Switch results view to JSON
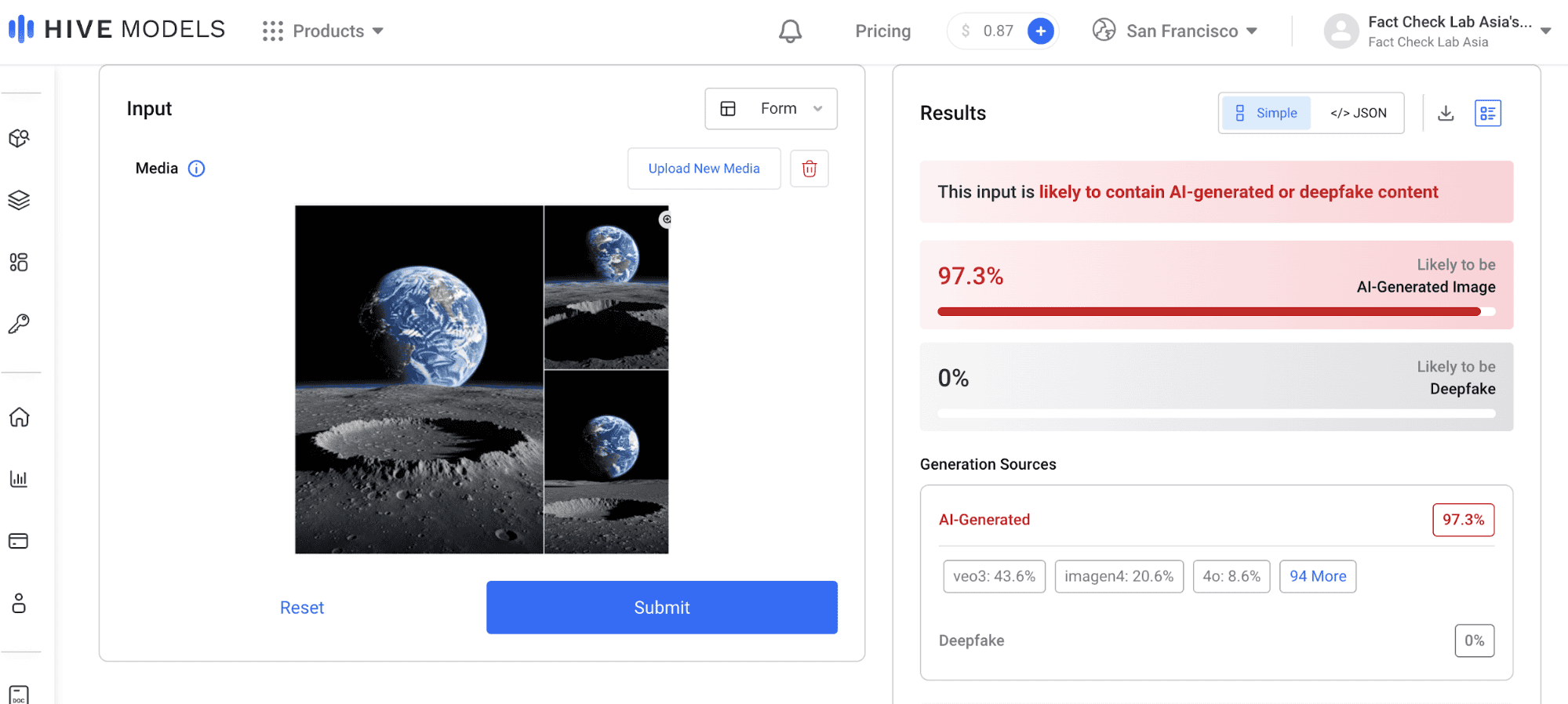1568x704 pixels. [1358, 114]
